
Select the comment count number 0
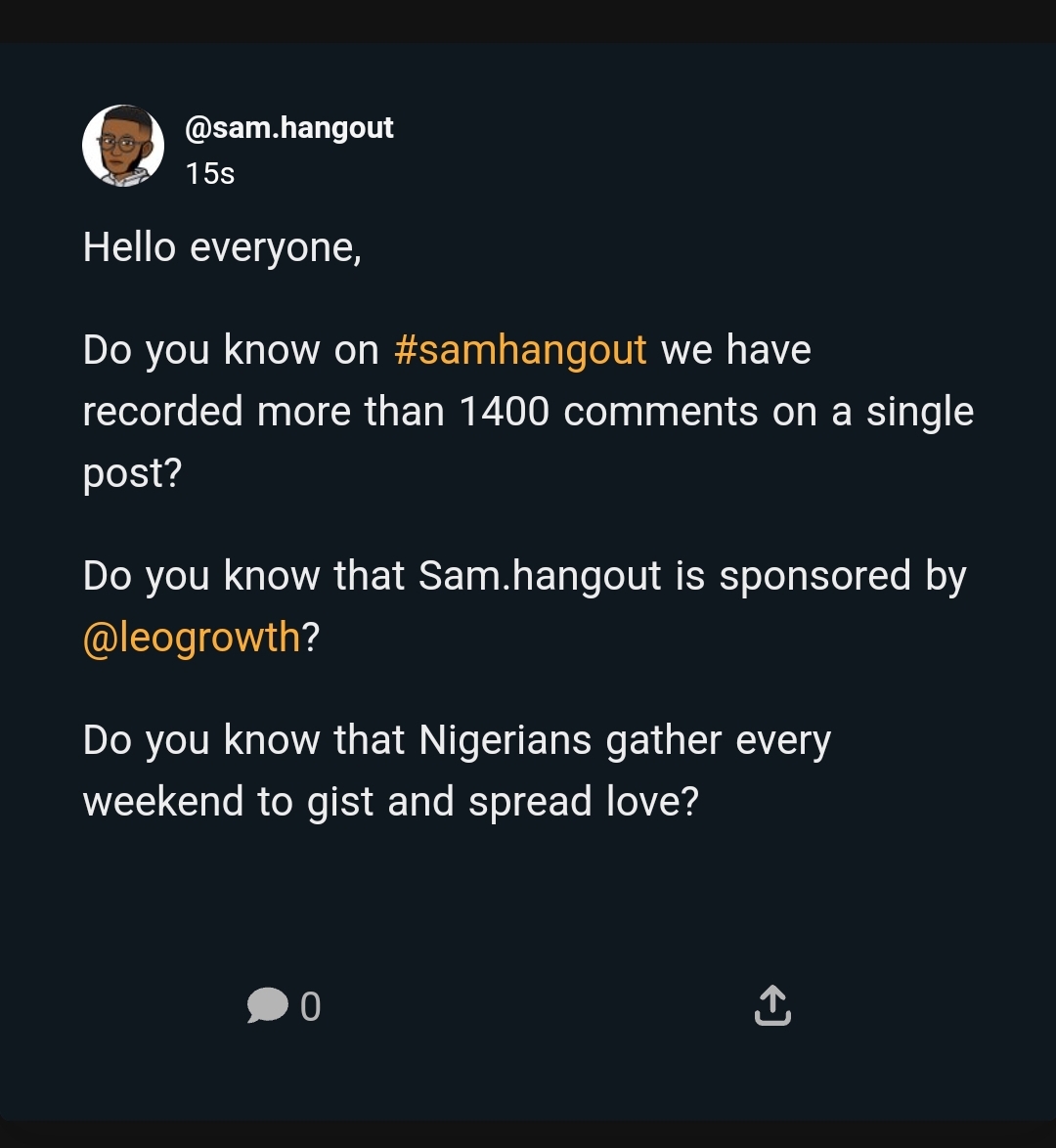point(311,1006)
